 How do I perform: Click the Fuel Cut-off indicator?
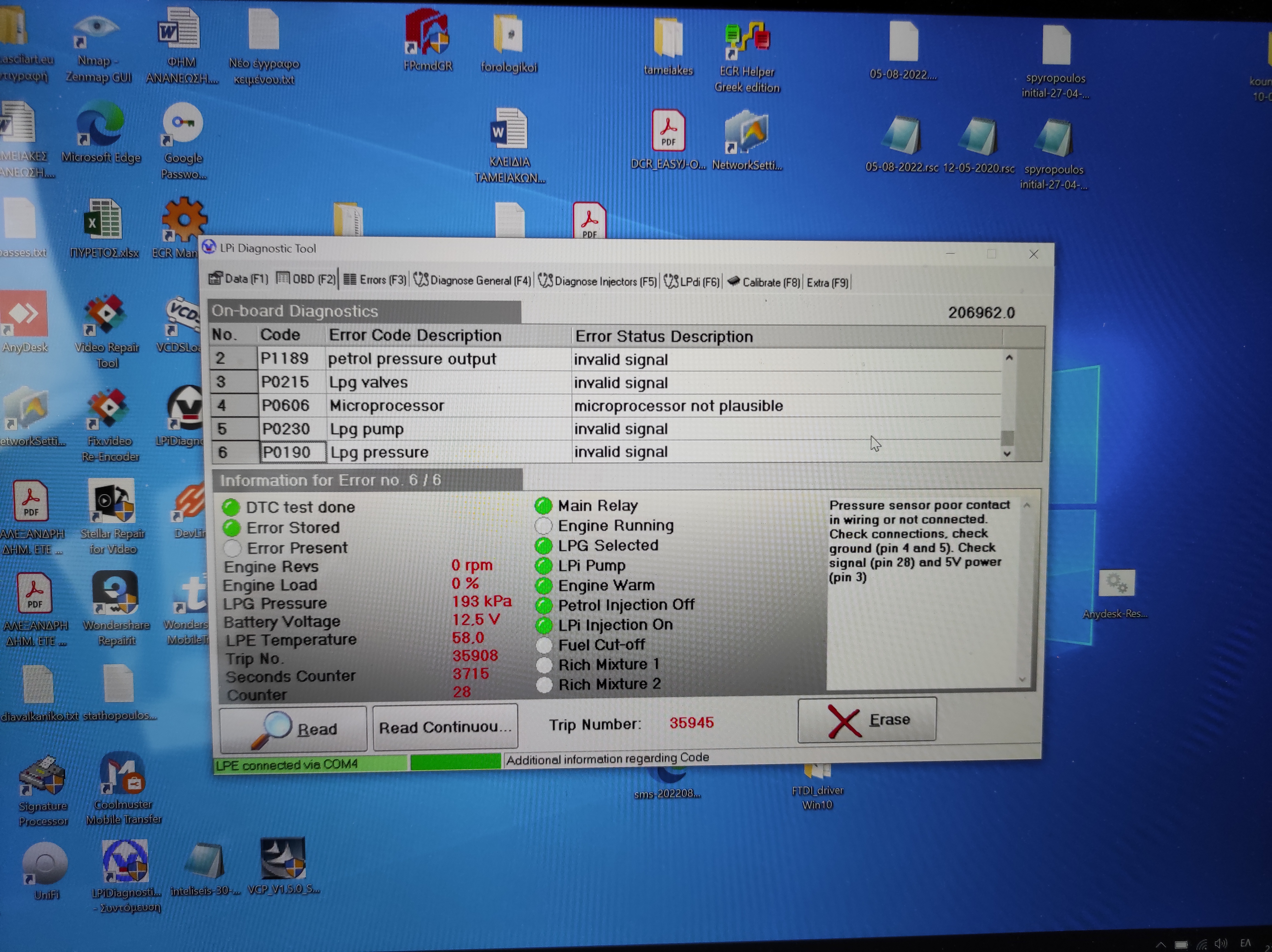click(544, 645)
